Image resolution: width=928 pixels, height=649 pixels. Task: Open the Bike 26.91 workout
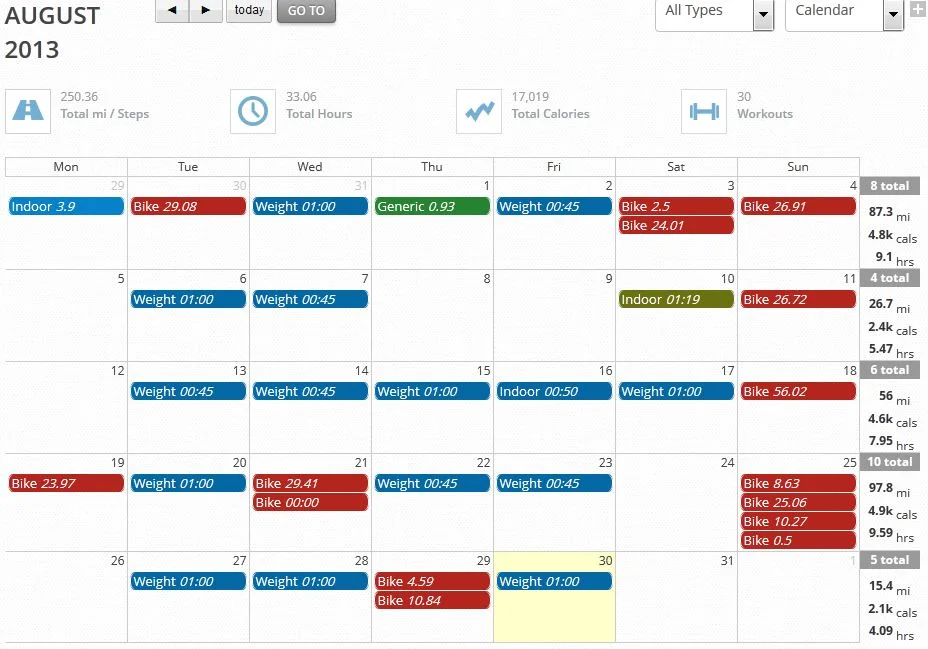coord(798,206)
